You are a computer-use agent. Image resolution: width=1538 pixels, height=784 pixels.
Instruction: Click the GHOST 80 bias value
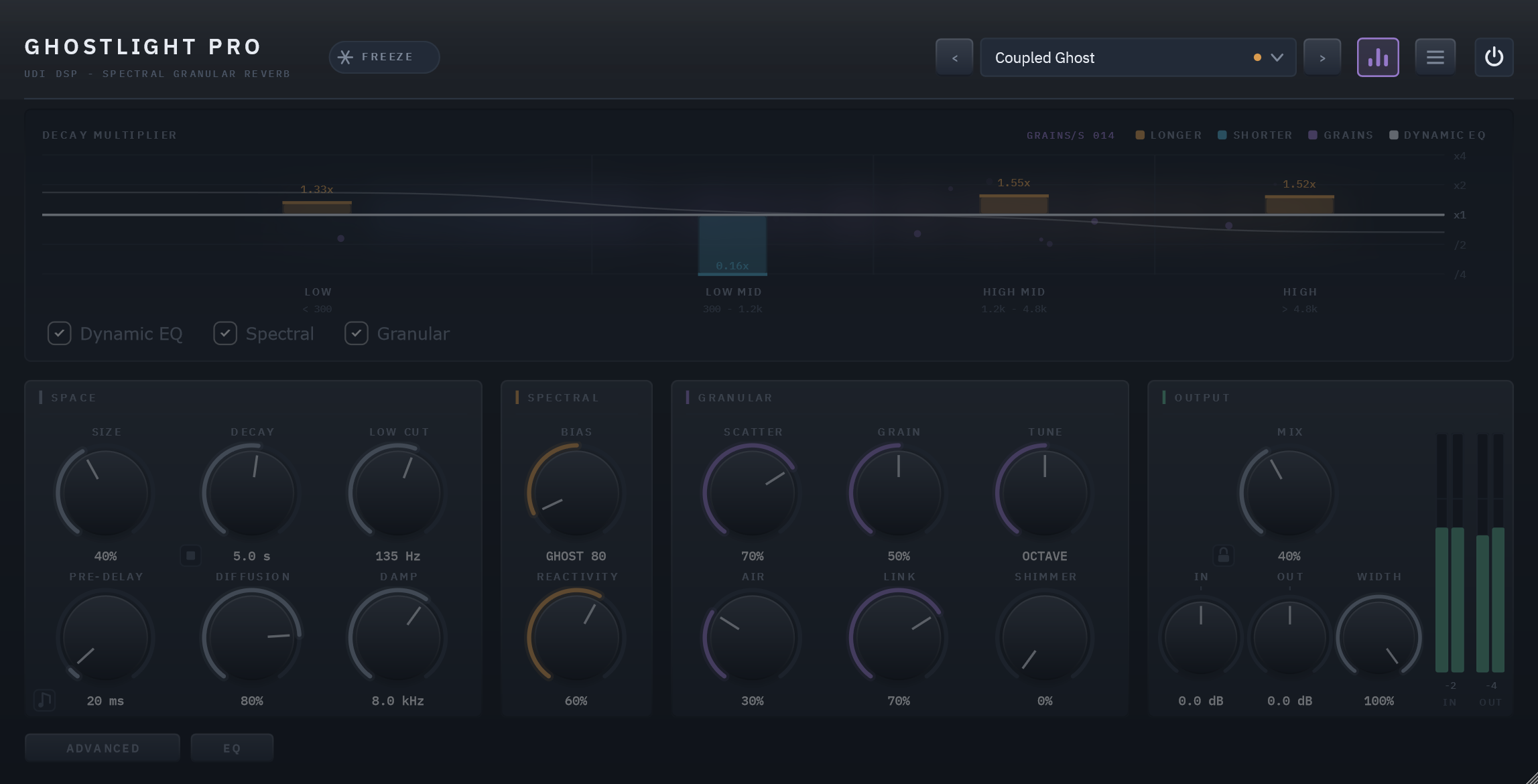(576, 556)
